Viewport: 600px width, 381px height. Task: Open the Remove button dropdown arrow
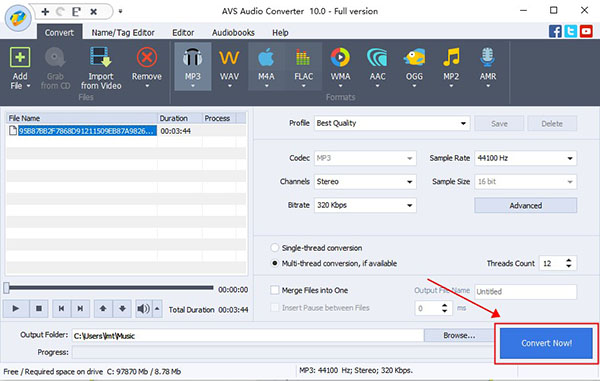pos(147,86)
